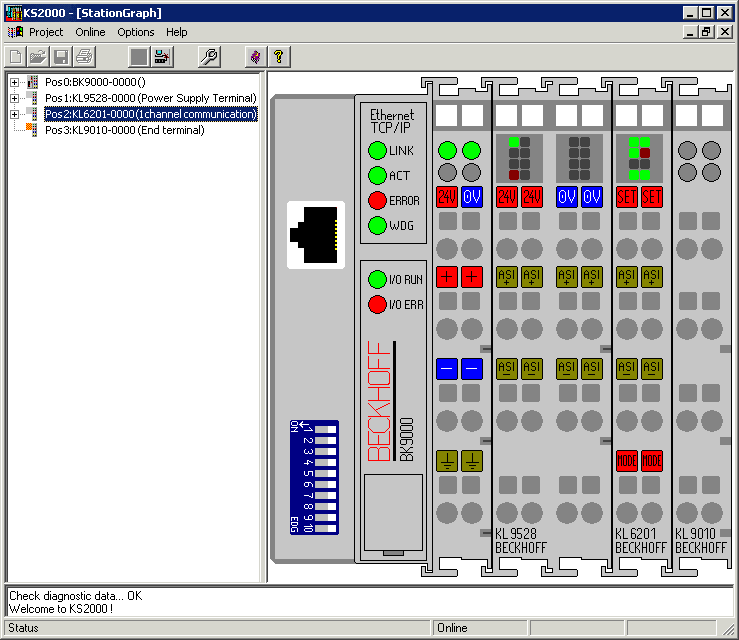
Task: Toggle DIP switch 7 on the address block
Action: tap(326, 496)
